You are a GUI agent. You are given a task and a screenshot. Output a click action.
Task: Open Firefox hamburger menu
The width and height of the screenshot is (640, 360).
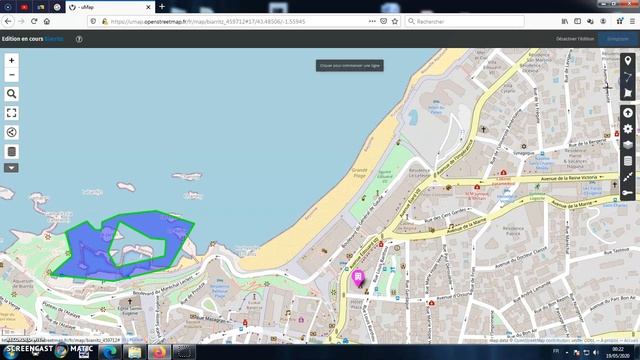tap(632, 21)
